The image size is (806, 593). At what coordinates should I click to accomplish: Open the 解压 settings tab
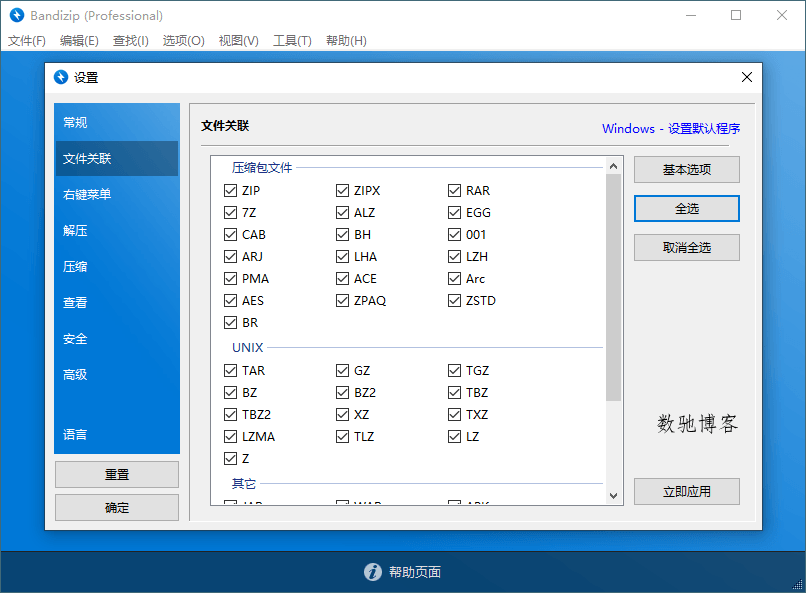pos(117,230)
